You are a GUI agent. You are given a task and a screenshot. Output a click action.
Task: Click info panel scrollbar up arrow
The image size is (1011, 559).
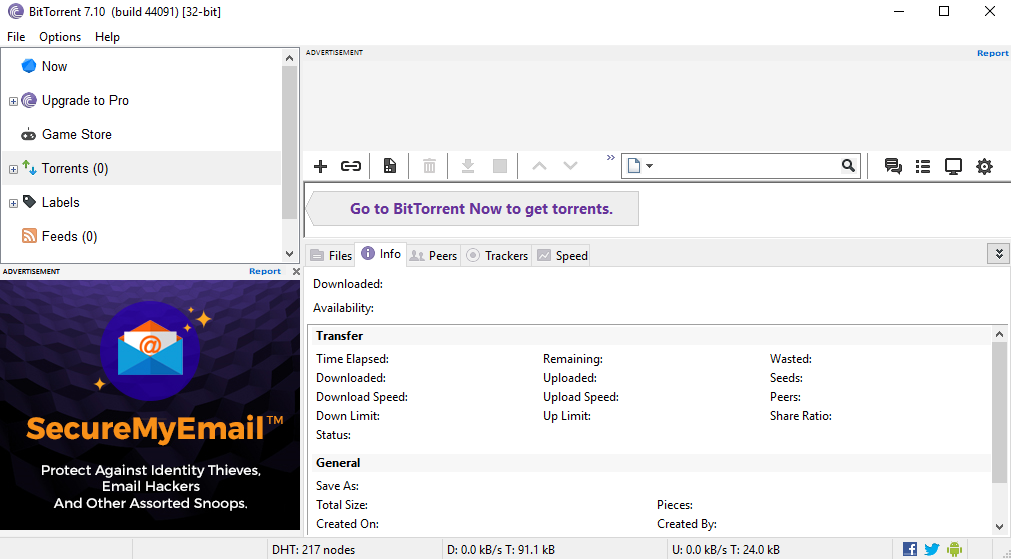(x=999, y=334)
